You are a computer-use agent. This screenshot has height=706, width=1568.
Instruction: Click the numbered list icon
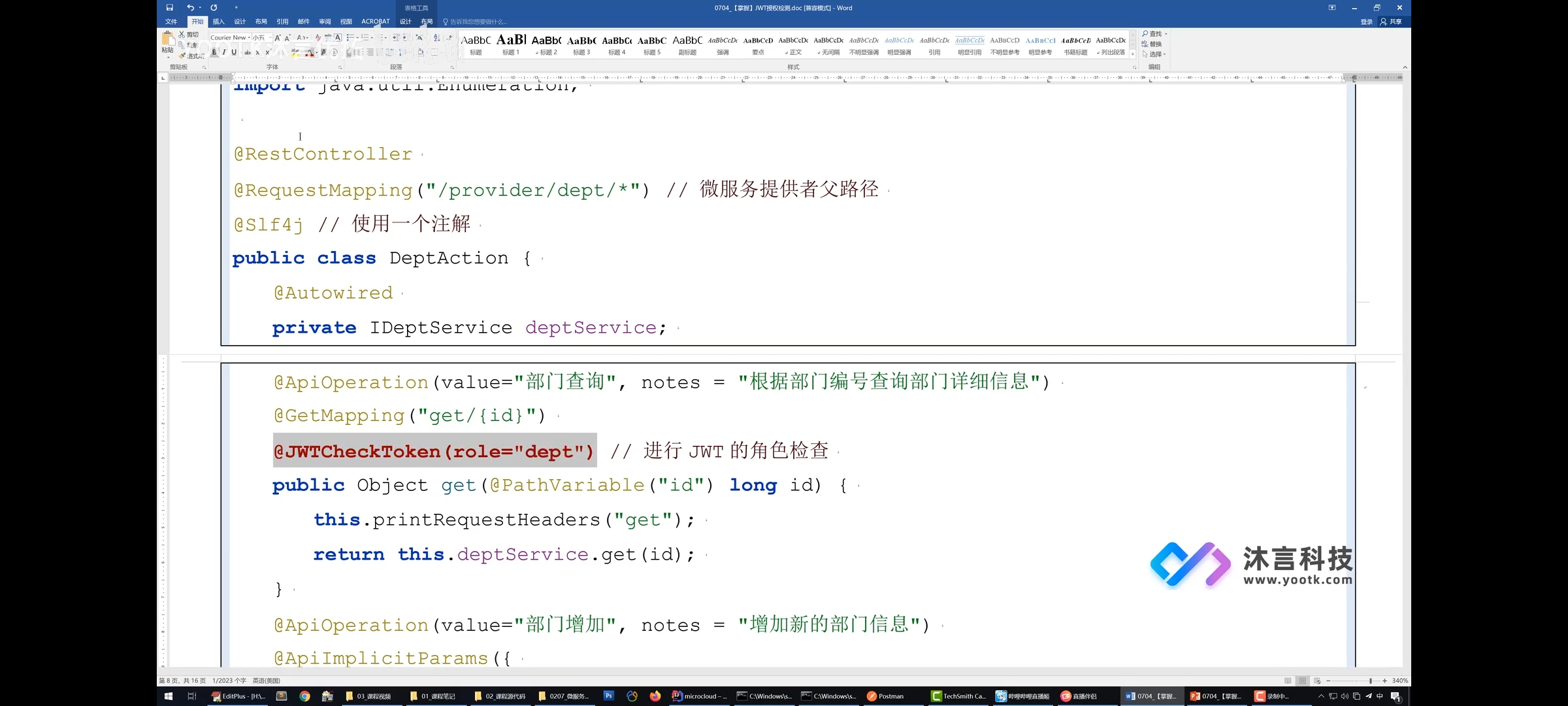coord(365,38)
